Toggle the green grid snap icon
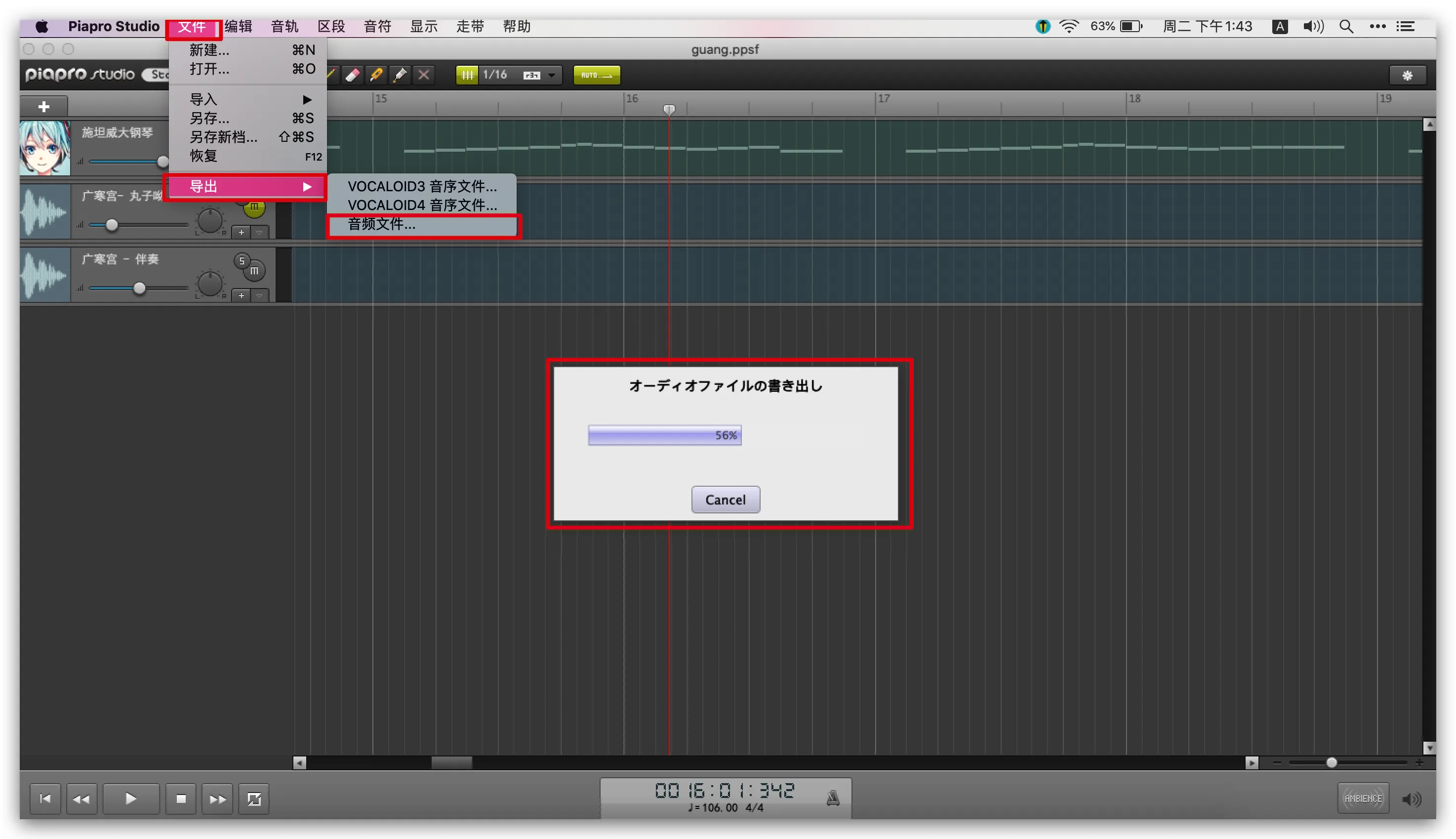The height and width of the screenshot is (839, 1456). (467, 75)
